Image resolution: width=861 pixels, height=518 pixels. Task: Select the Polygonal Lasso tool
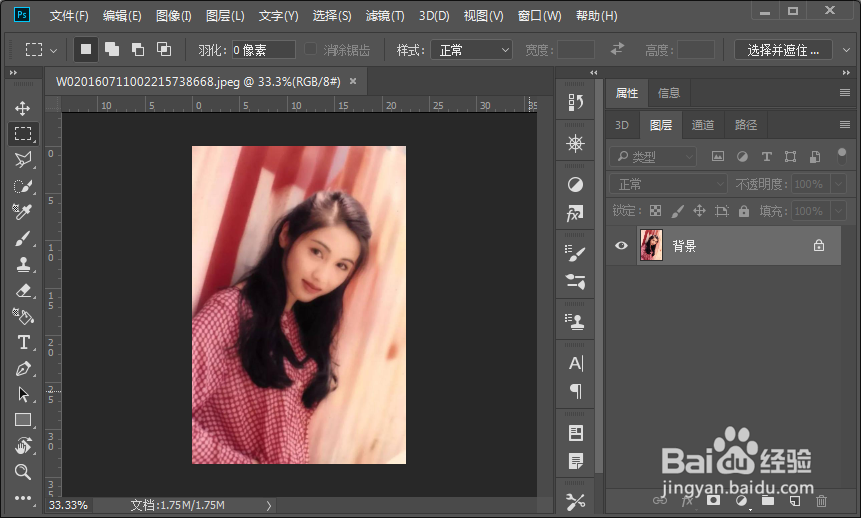pos(23,160)
